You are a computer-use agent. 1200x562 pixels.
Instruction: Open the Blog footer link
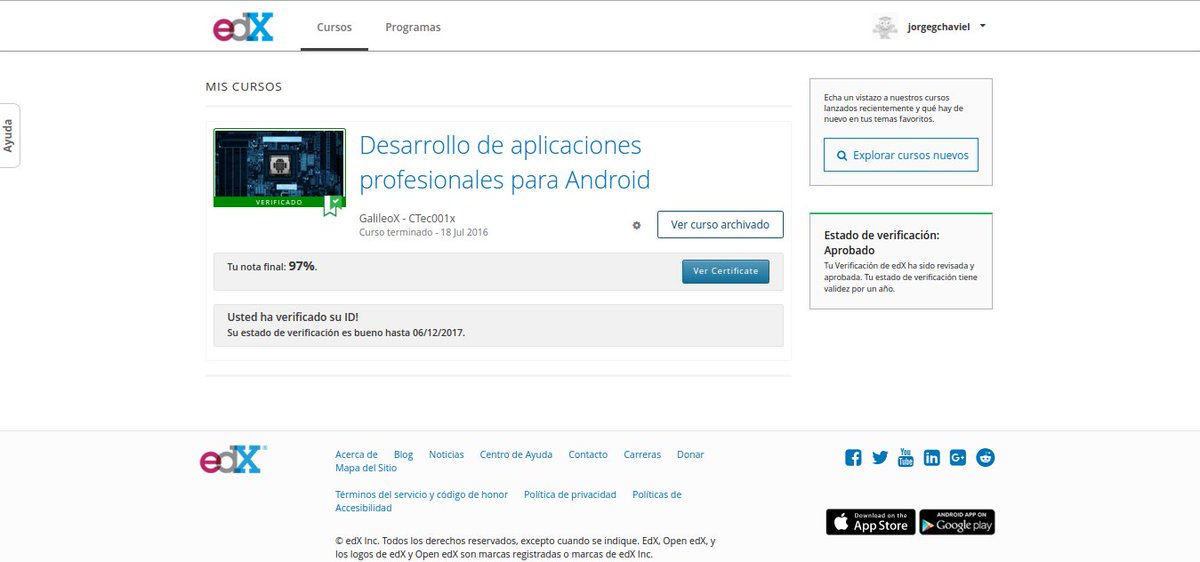tap(403, 454)
